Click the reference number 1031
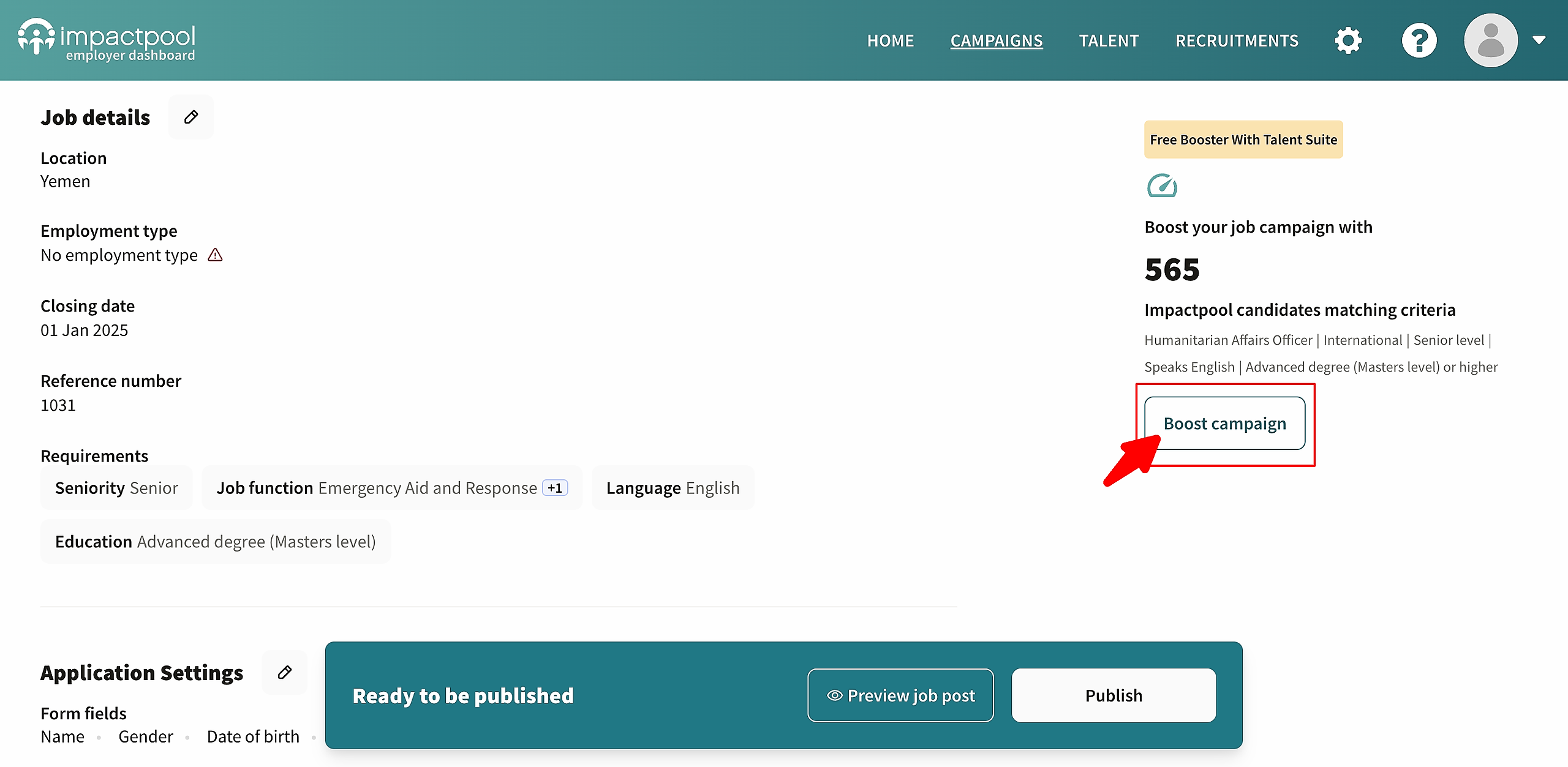This screenshot has width=1568, height=767. (x=58, y=405)
